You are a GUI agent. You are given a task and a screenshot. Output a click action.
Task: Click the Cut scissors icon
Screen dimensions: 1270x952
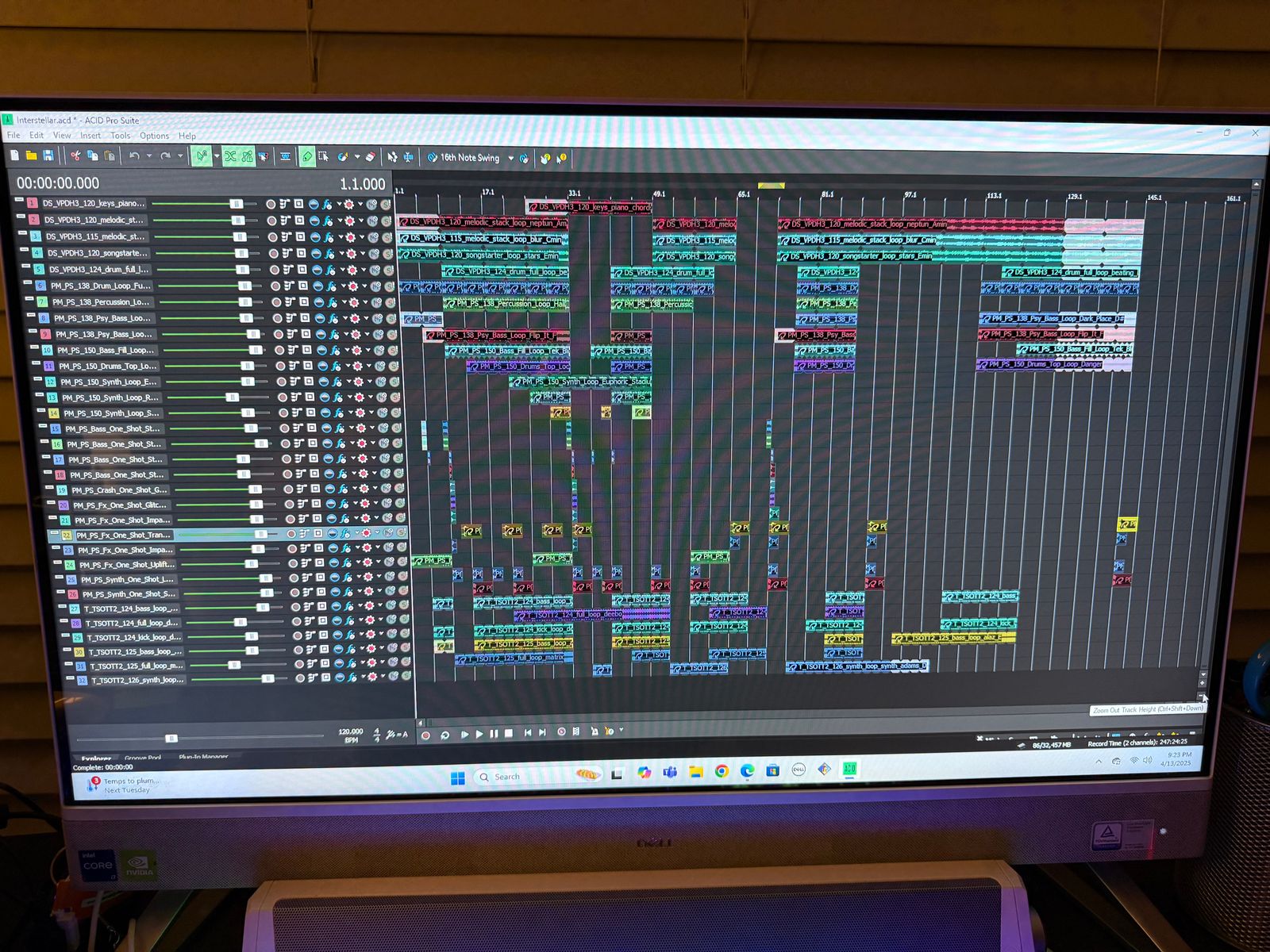click(x=75, y=155)
